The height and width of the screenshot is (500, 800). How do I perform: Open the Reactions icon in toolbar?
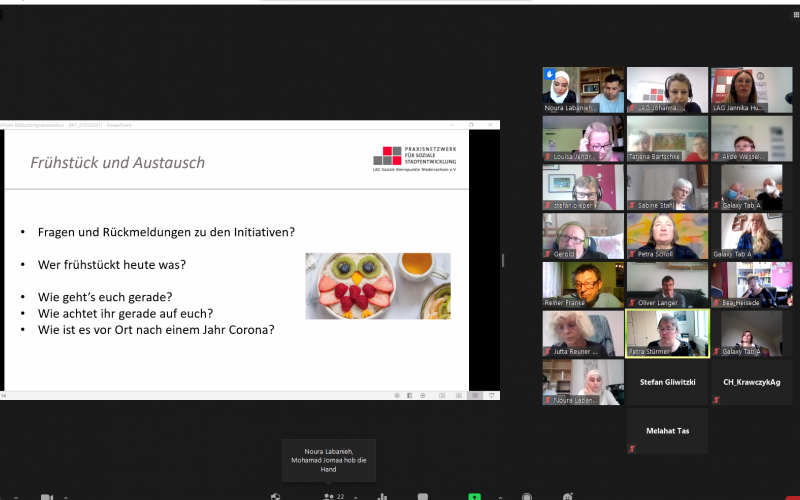pyautogui.click(x=568, y=496)
